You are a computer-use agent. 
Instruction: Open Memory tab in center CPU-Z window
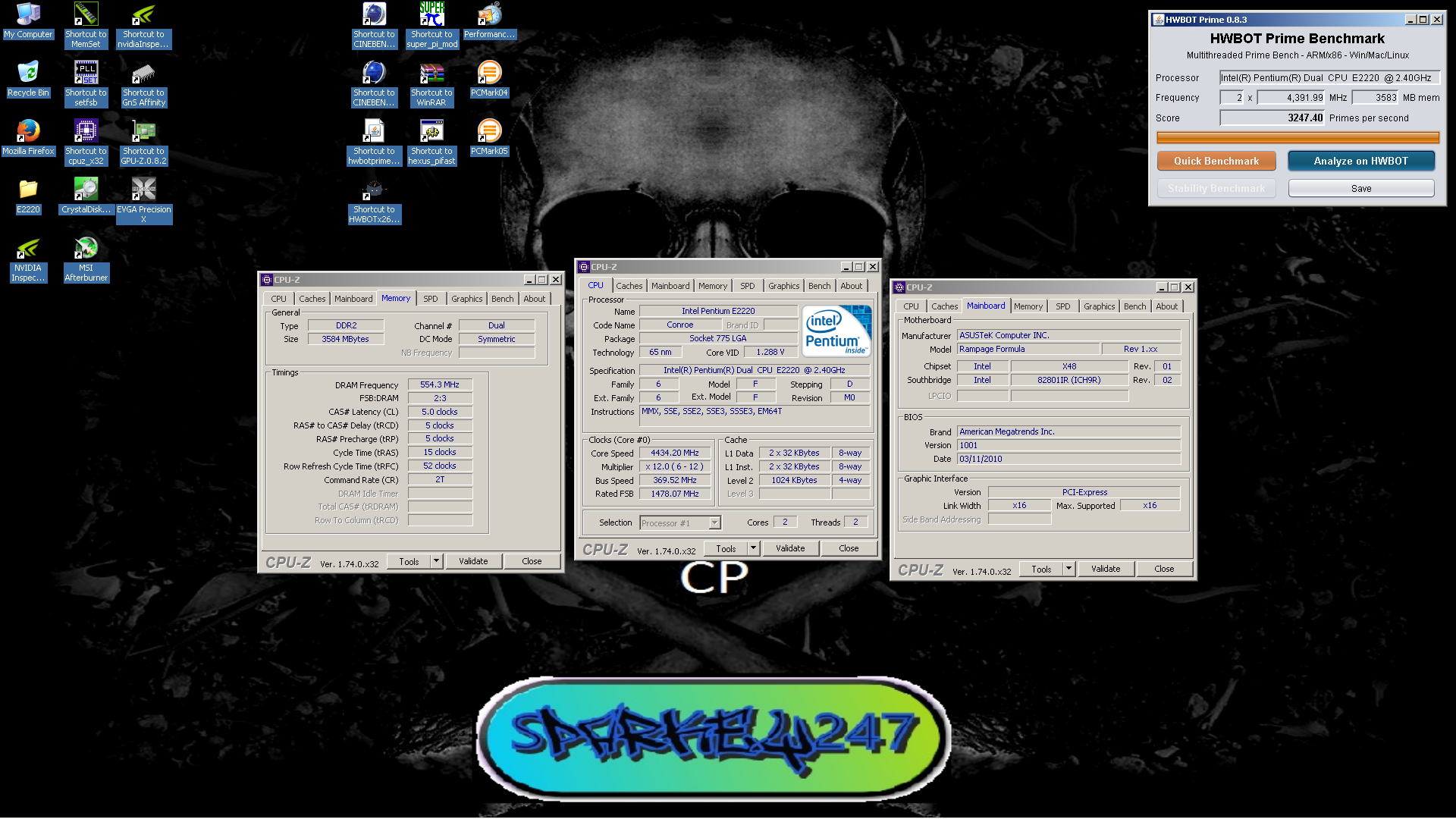tap(712, 286)
